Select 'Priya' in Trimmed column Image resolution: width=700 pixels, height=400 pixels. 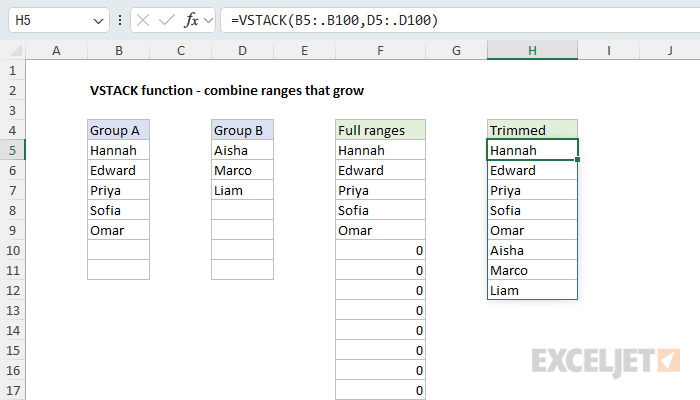click(x=532, y=191)
